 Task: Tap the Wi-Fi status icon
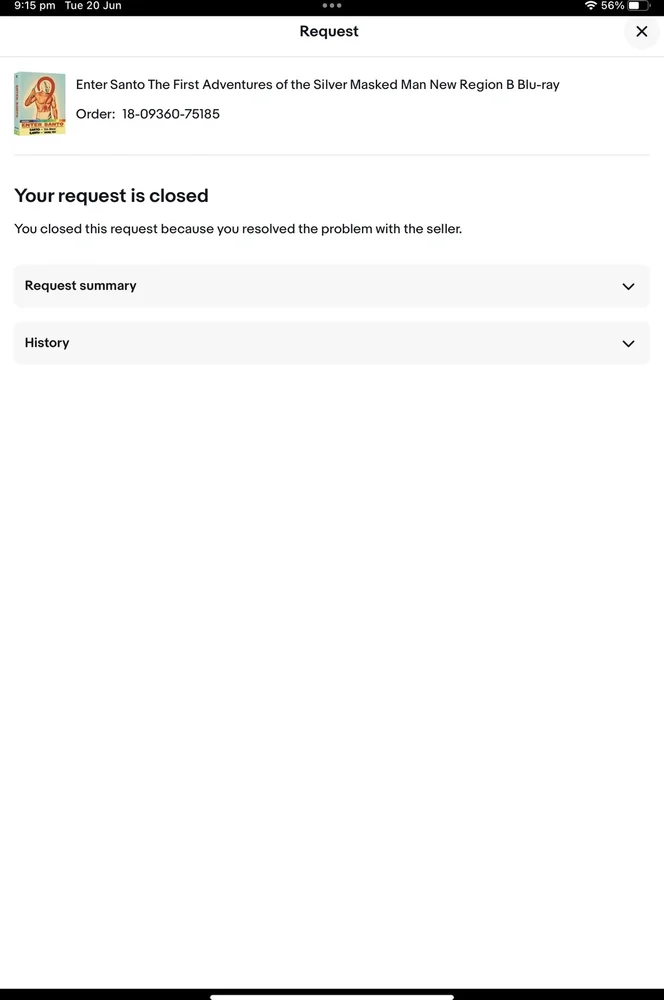[590, 6]
